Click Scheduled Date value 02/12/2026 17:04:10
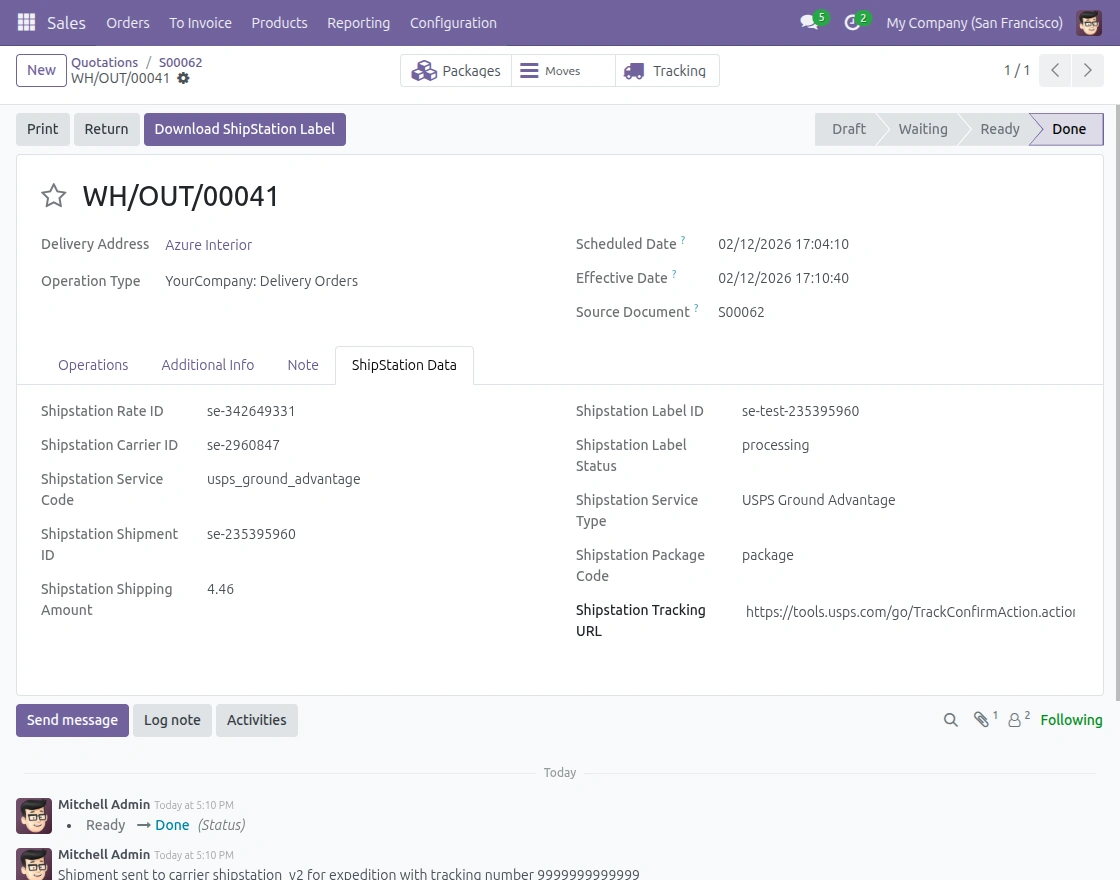 tap(783, 244)
